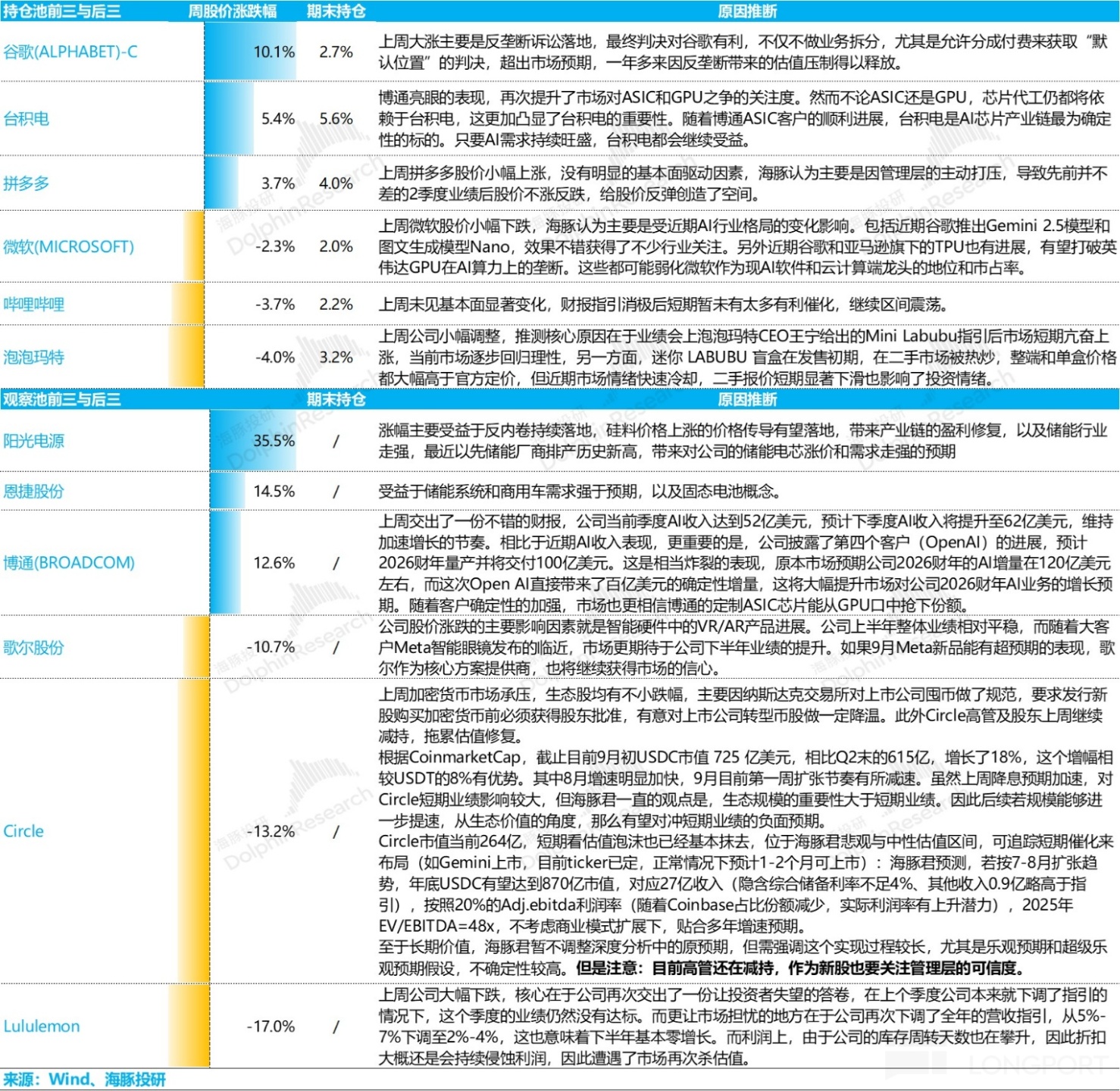Click the 泡泡玛特 reason text mentioning Mini Labubu

[x=747, y=357]
